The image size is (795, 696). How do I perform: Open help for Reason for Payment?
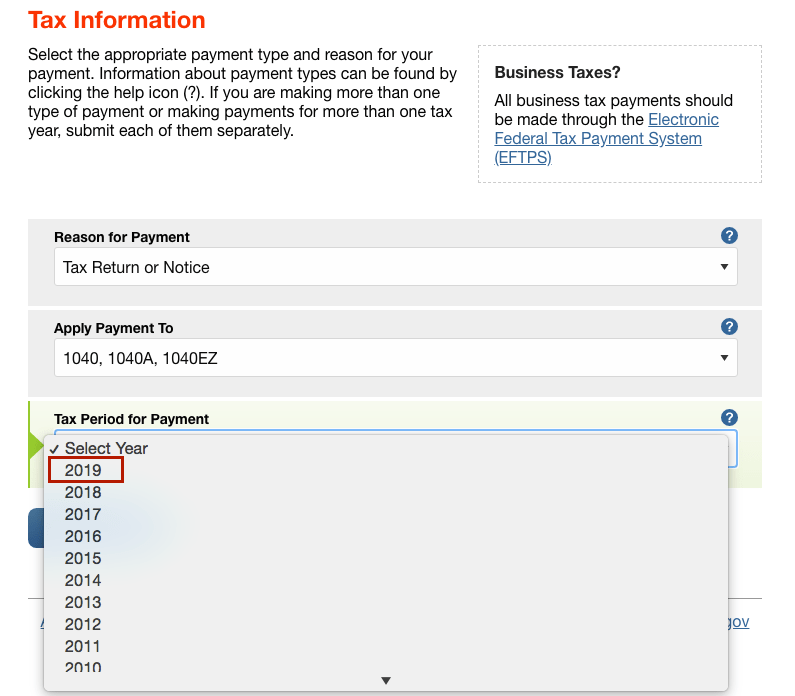(729, 236)
